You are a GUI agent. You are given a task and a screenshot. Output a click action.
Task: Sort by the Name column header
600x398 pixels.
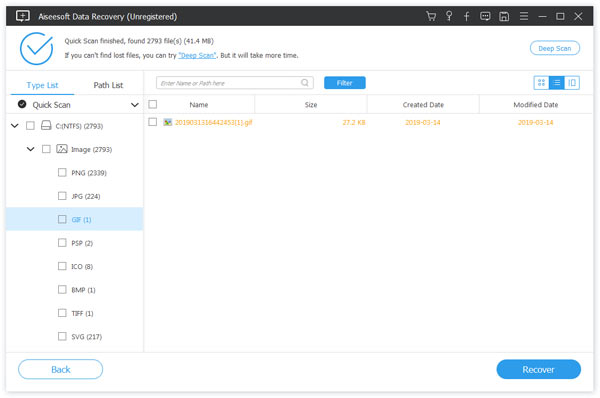[x=199, y=104]
